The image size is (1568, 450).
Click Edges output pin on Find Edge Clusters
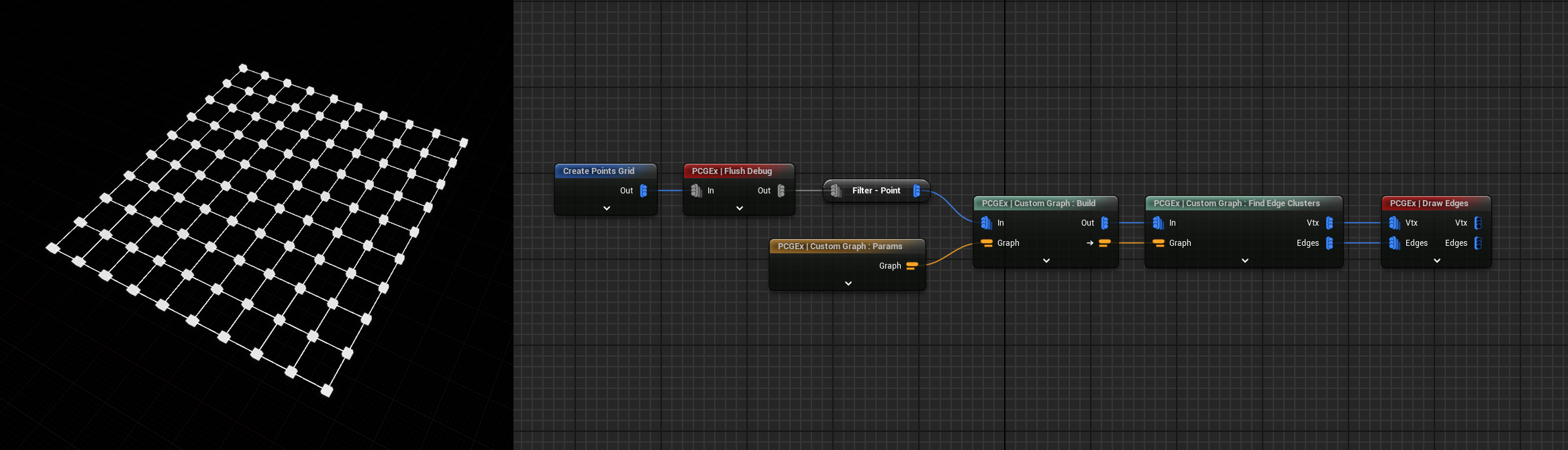(1329, 243)
